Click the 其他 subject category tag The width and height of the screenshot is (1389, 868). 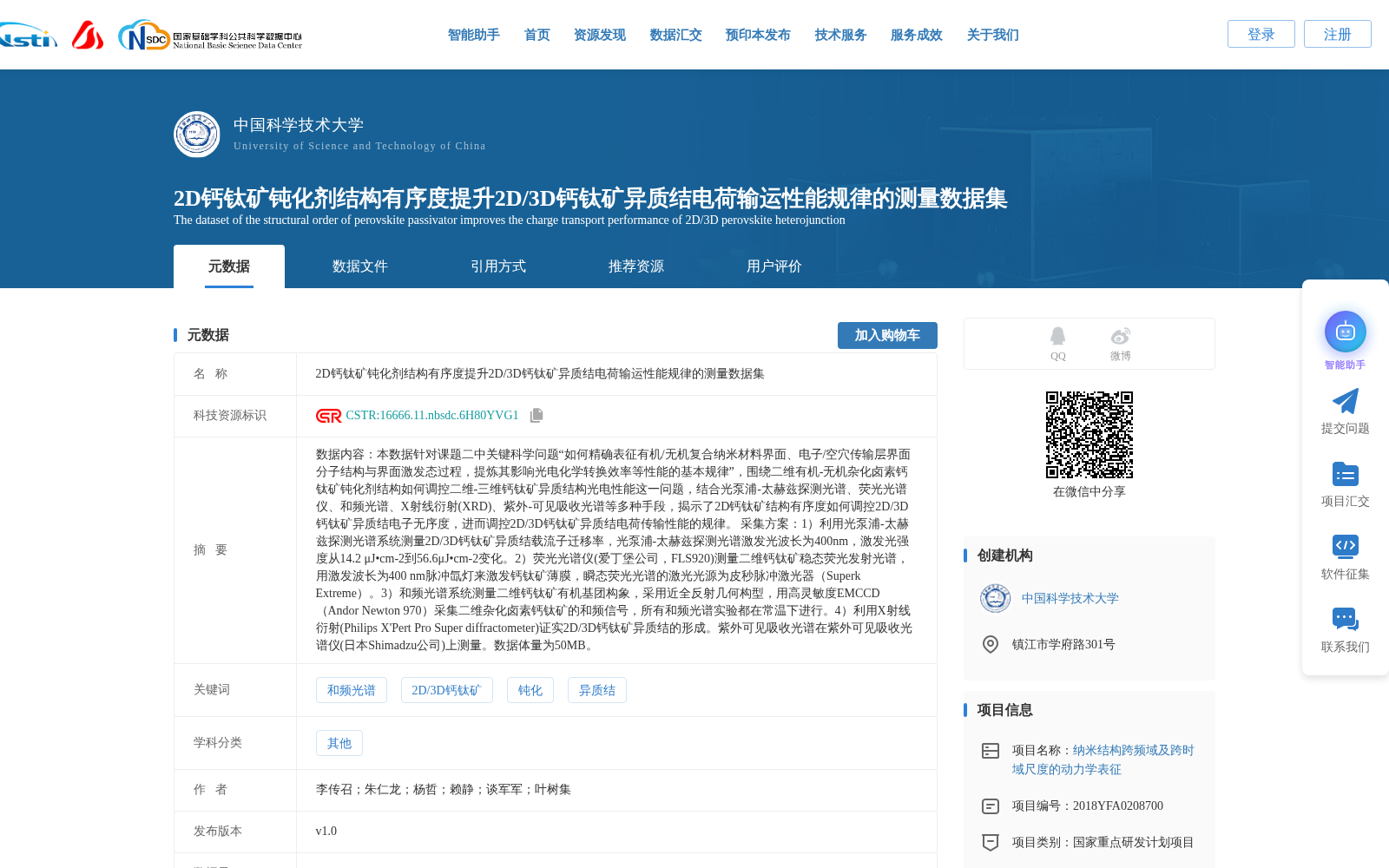coord(339,743)
